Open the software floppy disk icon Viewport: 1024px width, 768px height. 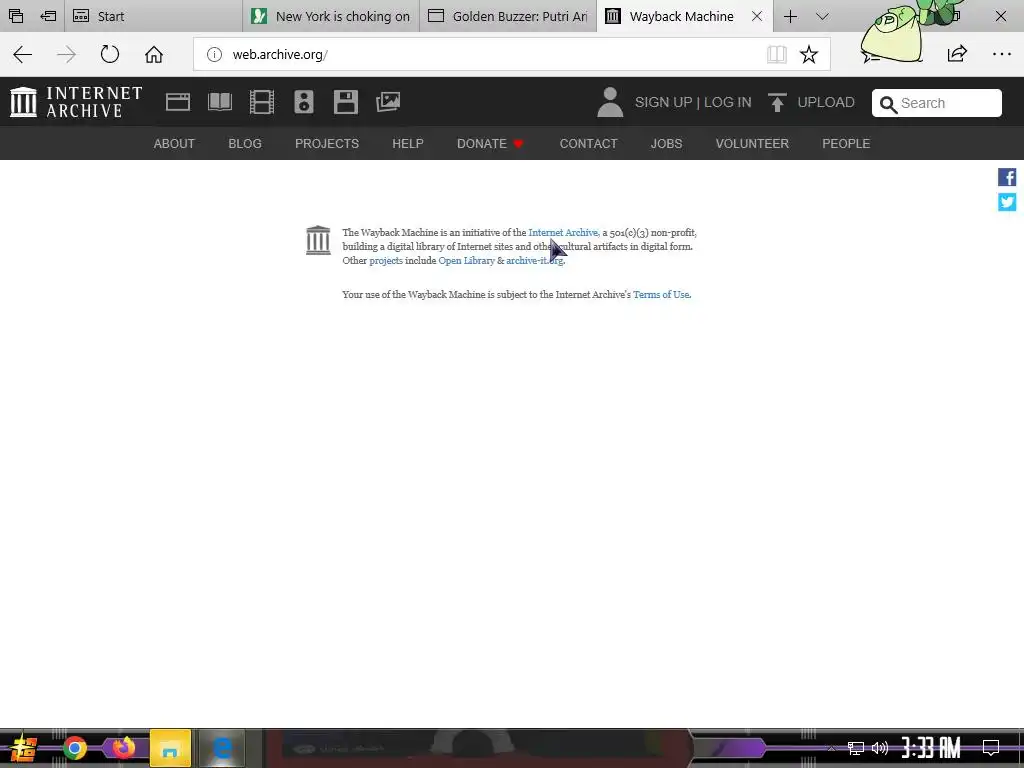click(345, 102)
